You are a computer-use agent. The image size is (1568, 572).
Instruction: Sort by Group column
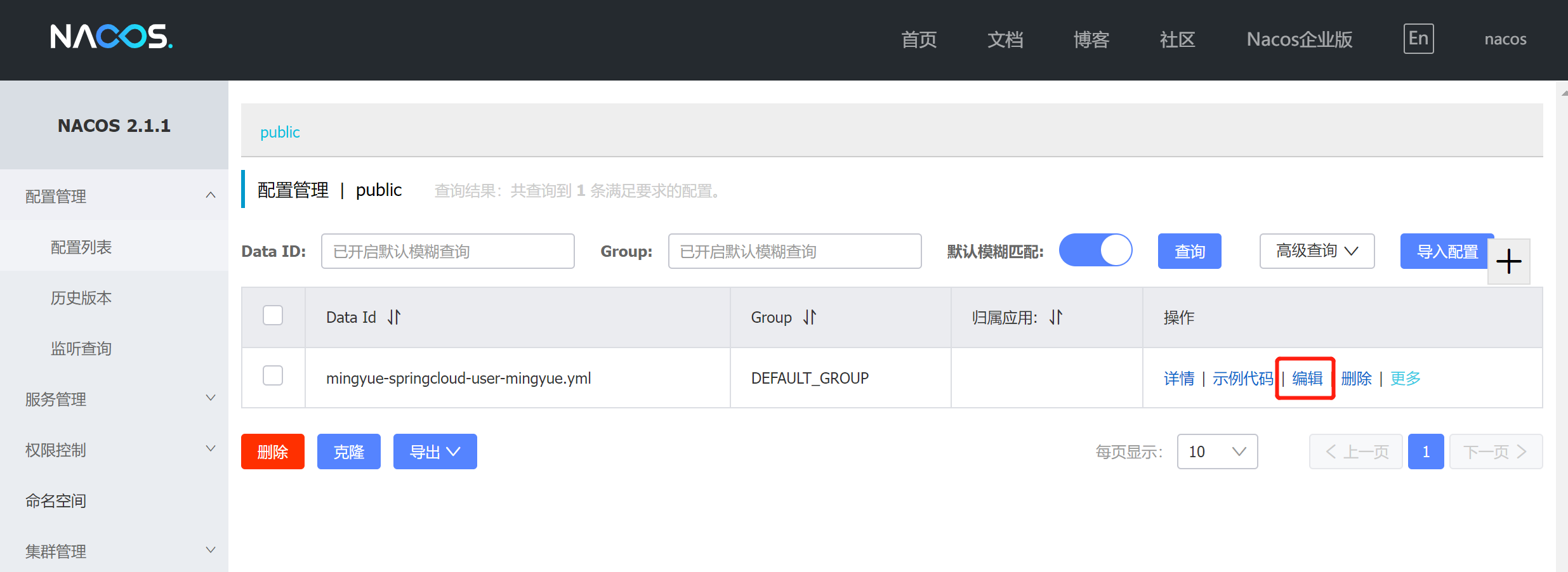(810, 317)
